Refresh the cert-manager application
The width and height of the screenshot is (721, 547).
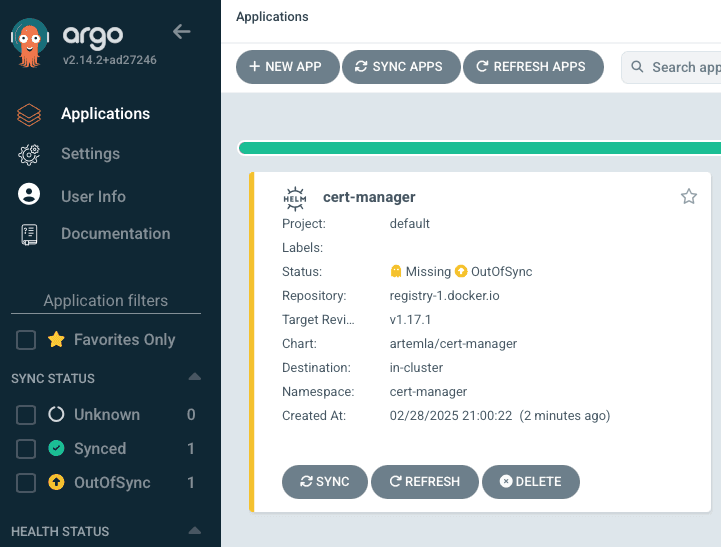(x=424, y=482)
